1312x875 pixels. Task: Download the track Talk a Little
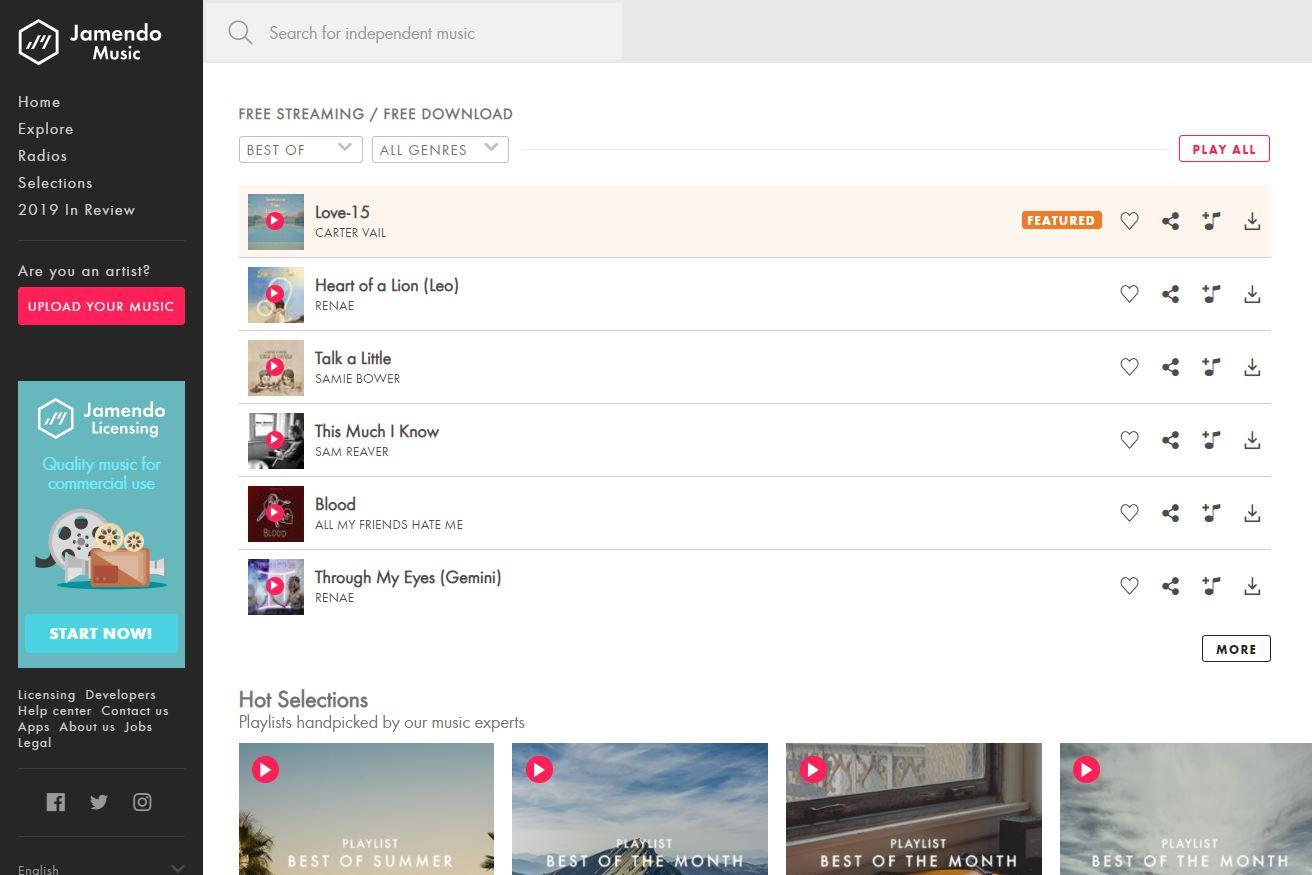(x=1252, y=367)
